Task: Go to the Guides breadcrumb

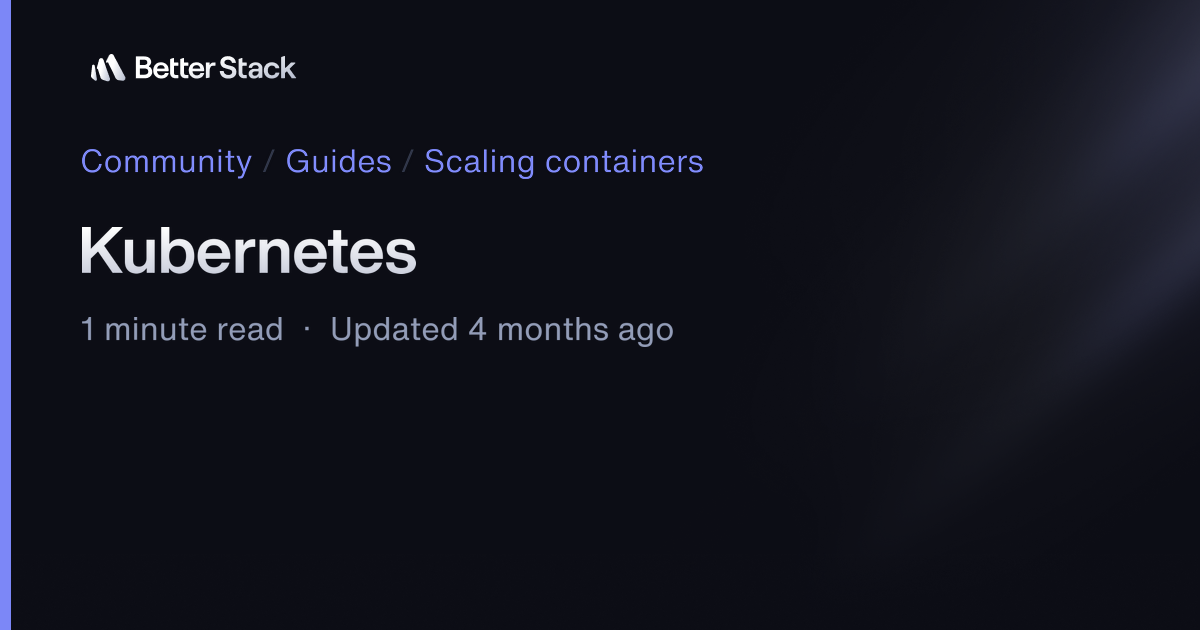Action: pyautogui.click(x=338, y=161)
